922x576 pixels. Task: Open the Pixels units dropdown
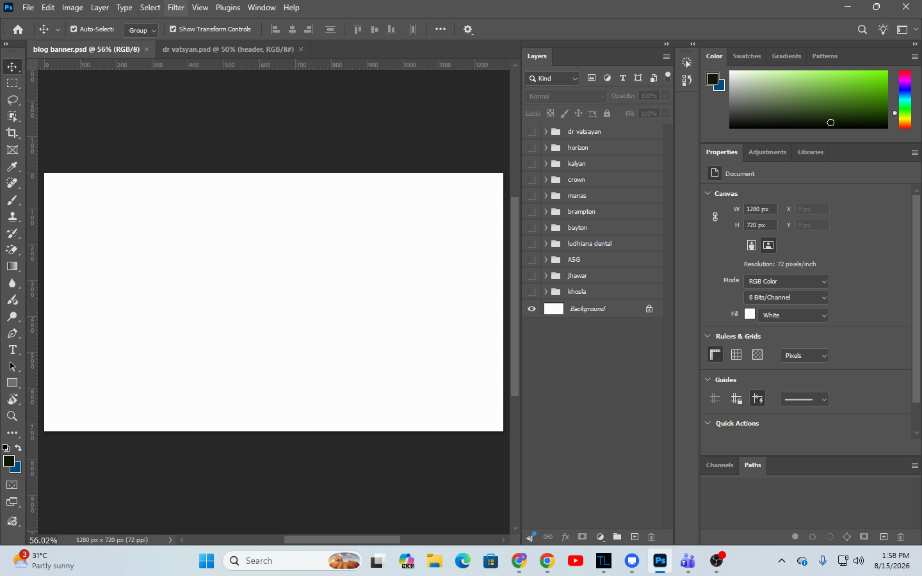pos(805,356)
